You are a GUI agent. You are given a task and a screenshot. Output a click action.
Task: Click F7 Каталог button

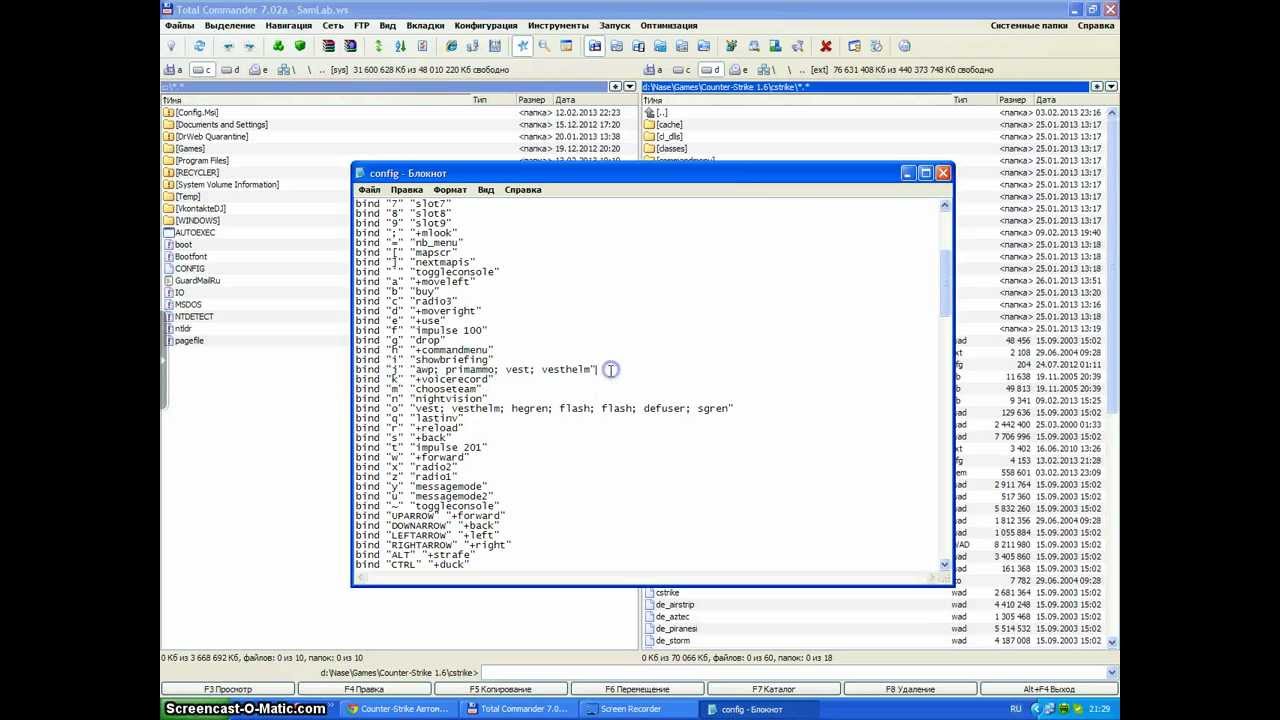point(774,689)
